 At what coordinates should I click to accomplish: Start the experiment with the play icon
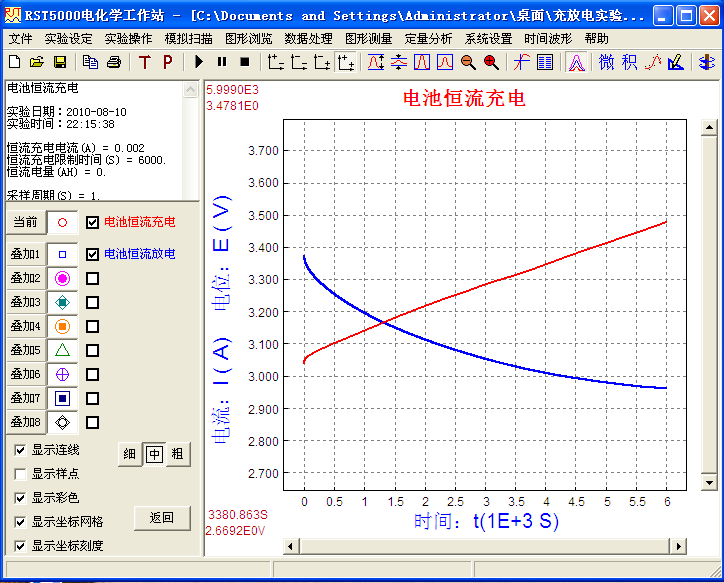point(199,62)
